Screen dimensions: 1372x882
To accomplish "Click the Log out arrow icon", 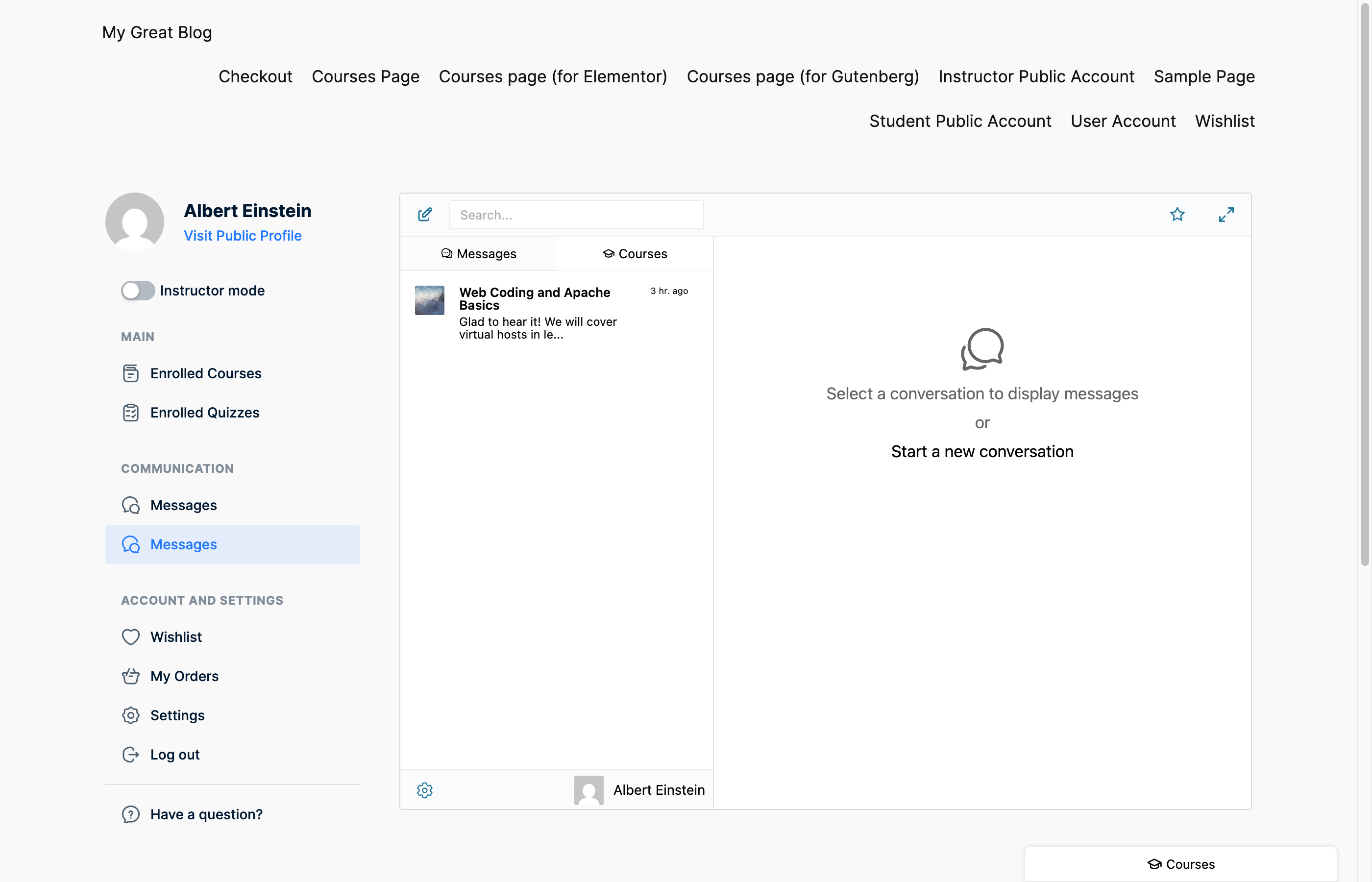I will pos(130,754).
